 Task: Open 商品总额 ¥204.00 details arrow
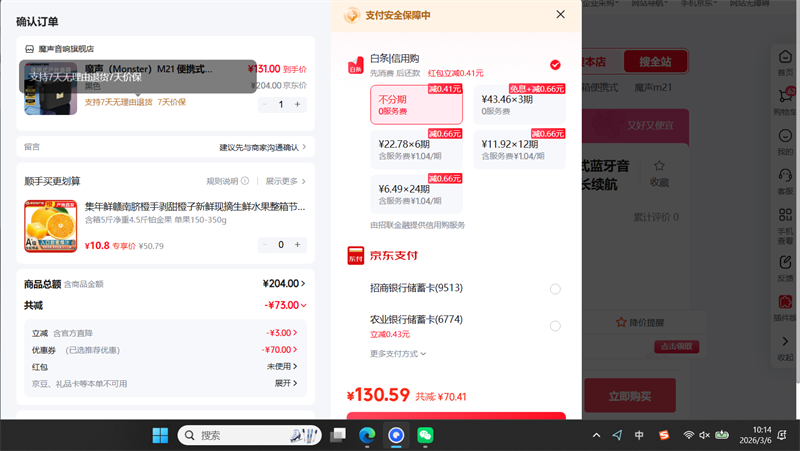point(304,283)
